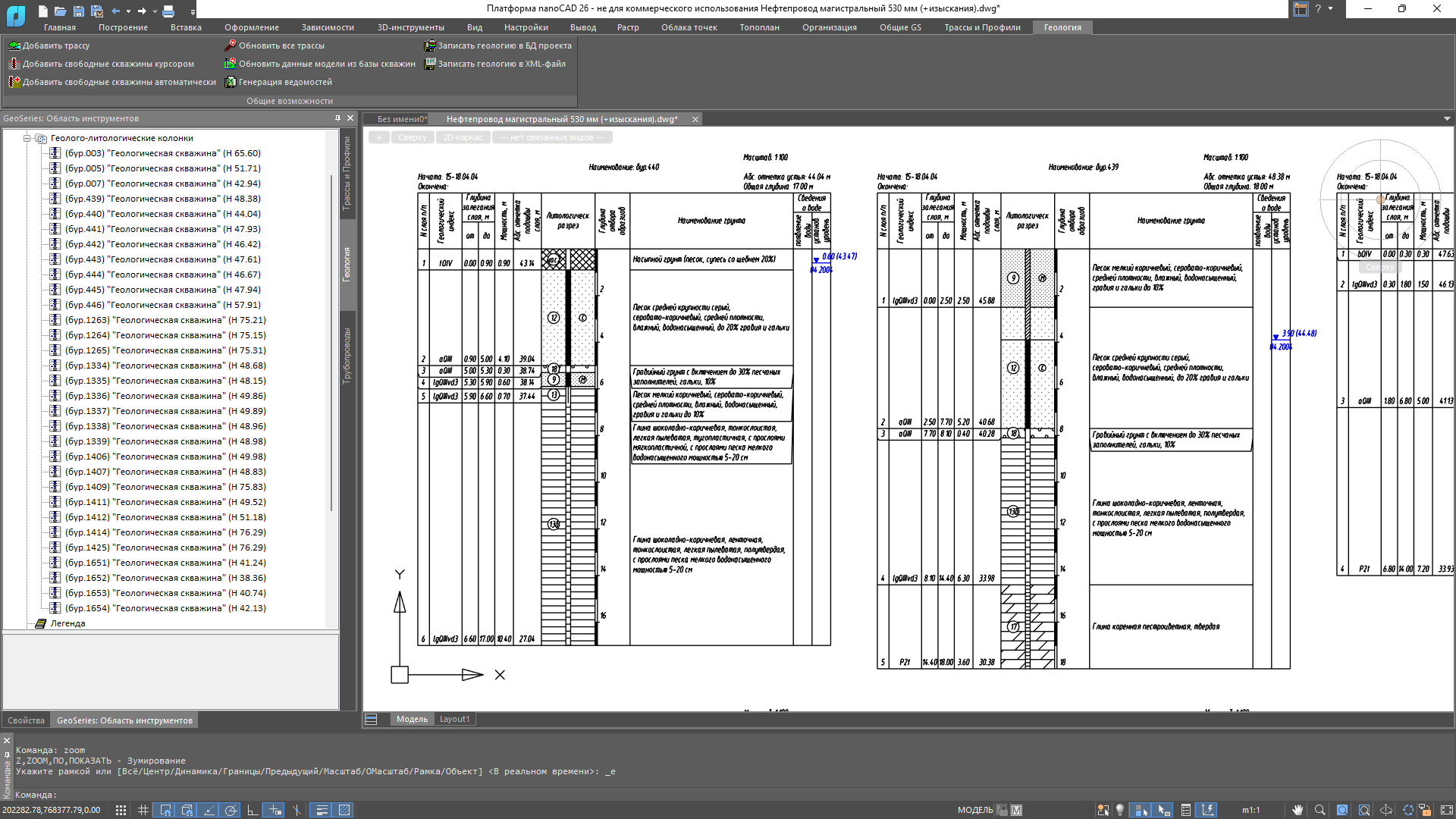
Task: Open Трубопроводы vertical side tab
Action: pyautogui.click(x=347, y=356)
